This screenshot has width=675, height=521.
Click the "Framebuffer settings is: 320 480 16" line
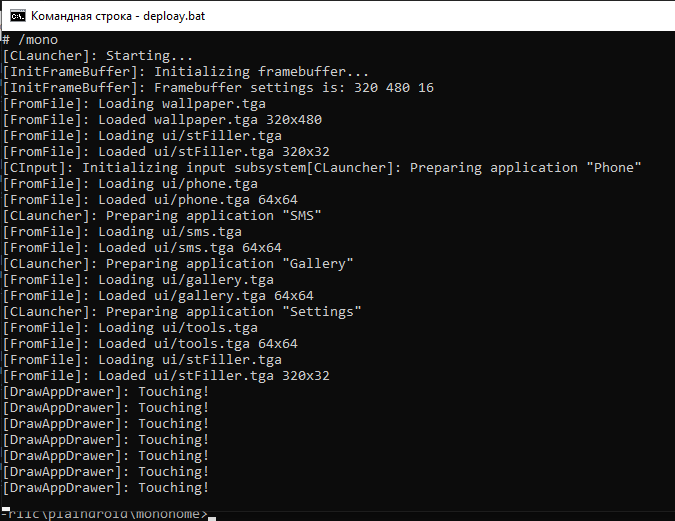[x=218, y=88]
